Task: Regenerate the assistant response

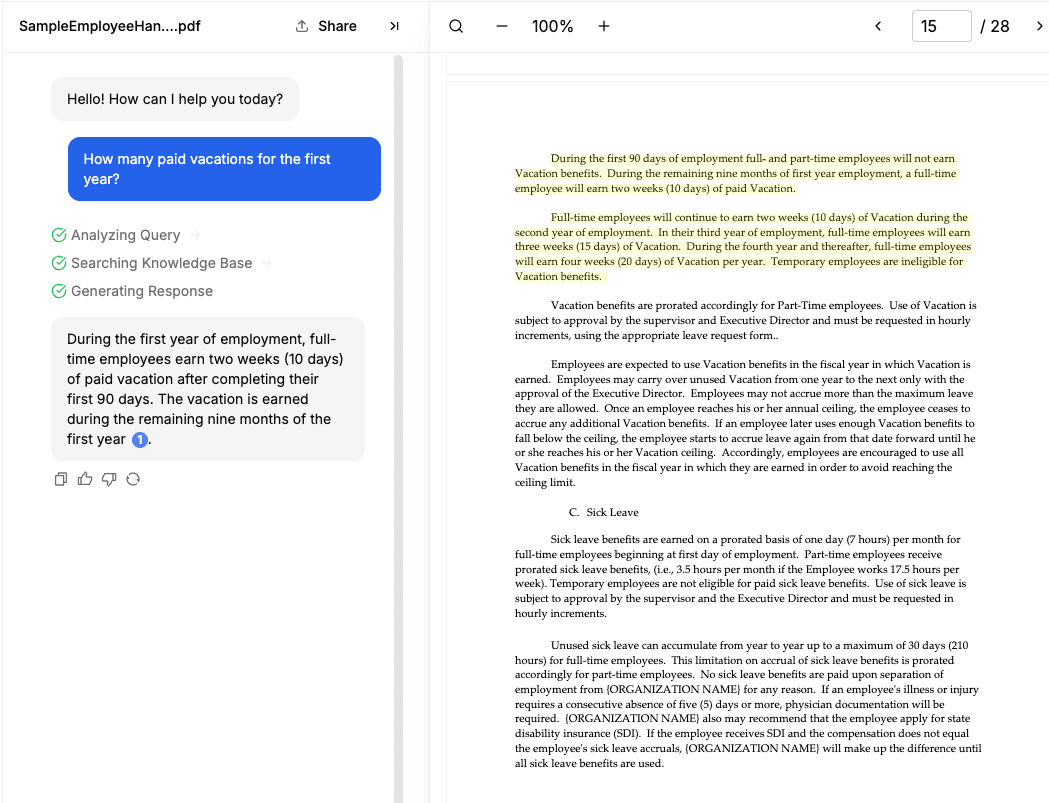Action: click(x=133, y=479)
